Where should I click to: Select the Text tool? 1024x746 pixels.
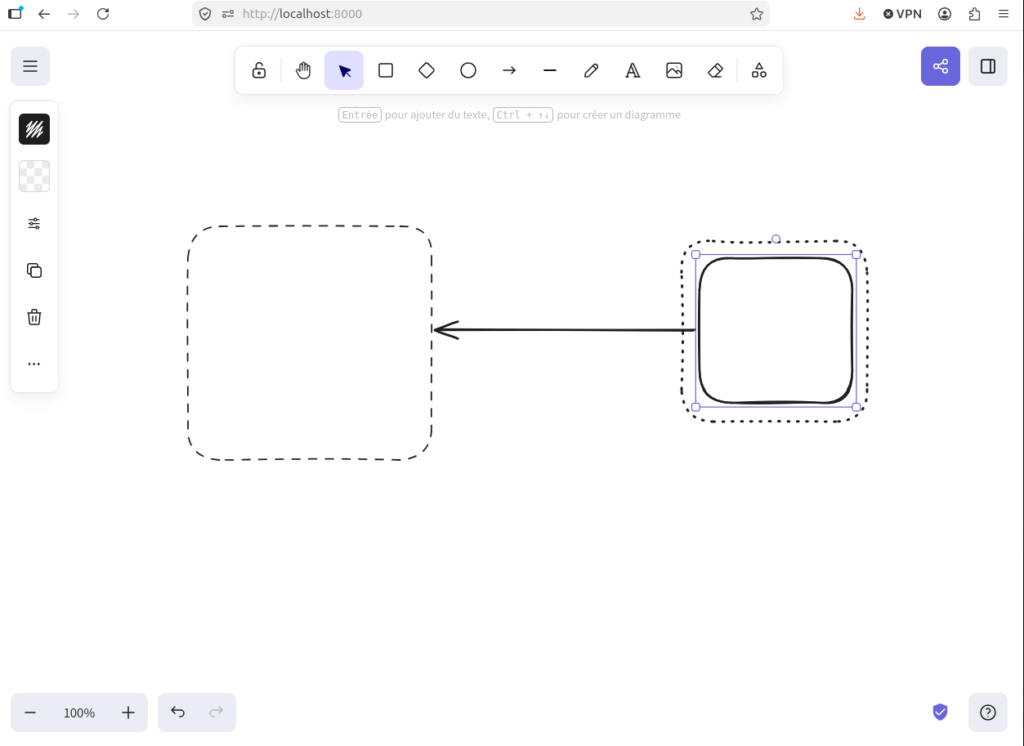pos(633,70)
